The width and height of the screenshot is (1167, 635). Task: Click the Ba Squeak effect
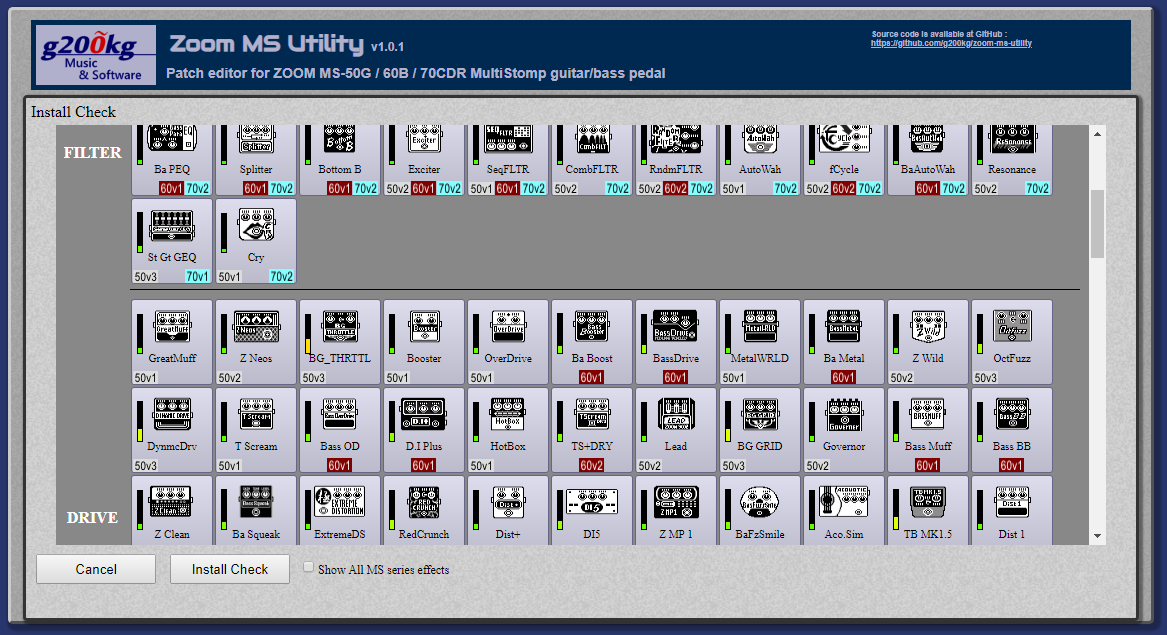click(x=256, y=511)
